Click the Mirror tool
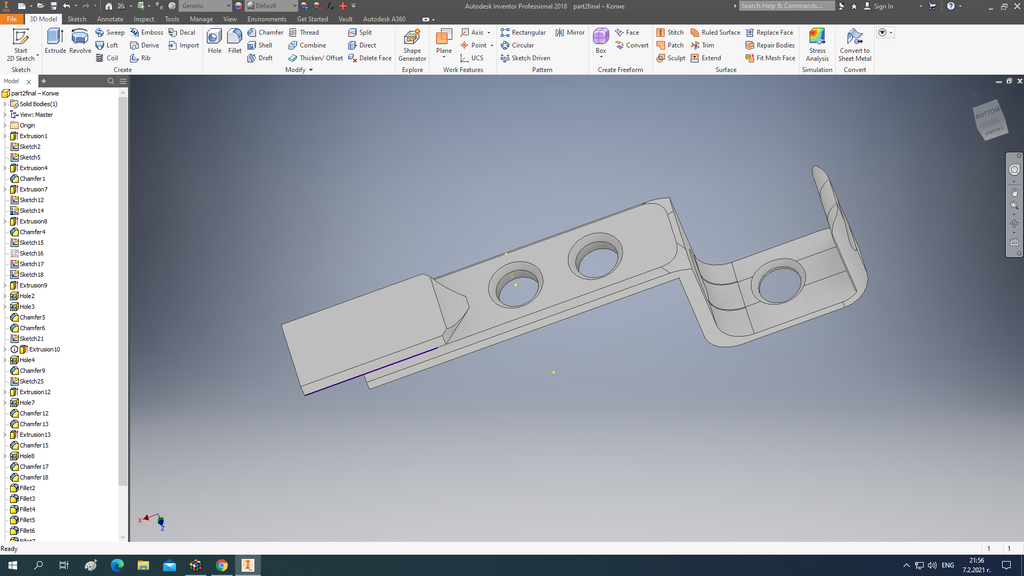 (x=570, y=32)
